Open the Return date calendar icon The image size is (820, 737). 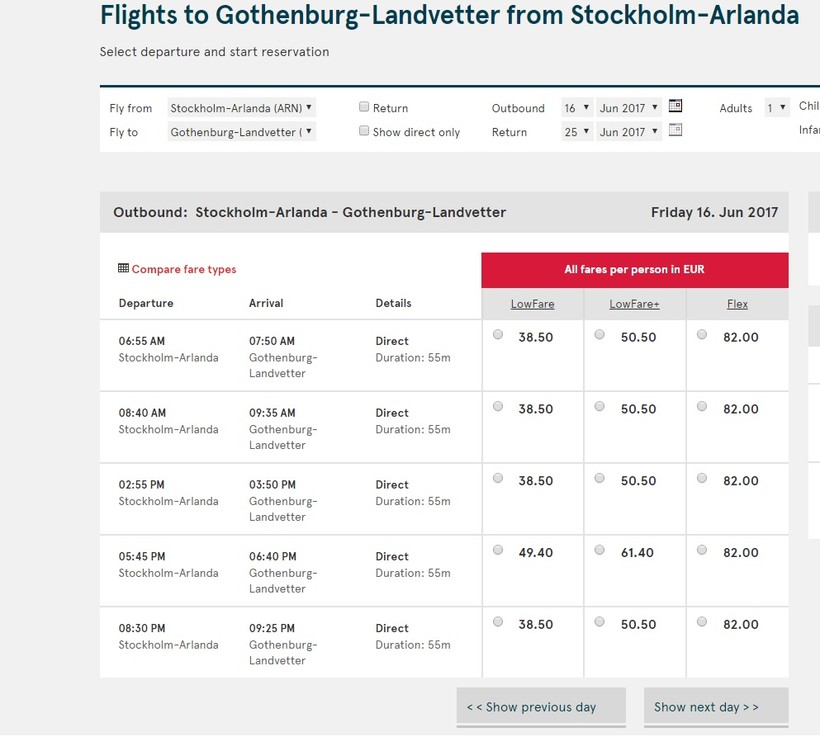[675, 130]
